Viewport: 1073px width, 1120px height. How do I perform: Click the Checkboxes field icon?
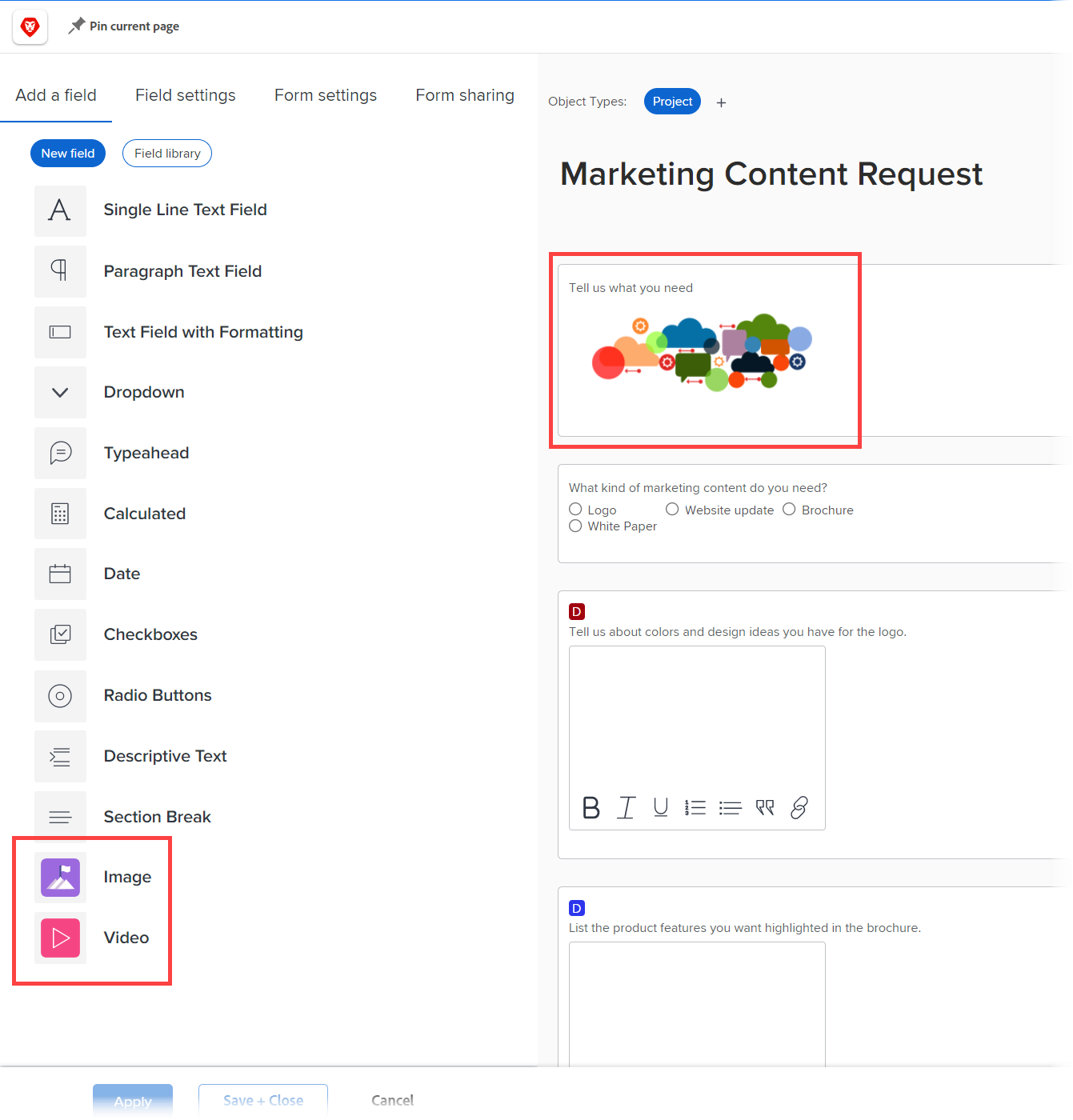[x=60, y=634]
